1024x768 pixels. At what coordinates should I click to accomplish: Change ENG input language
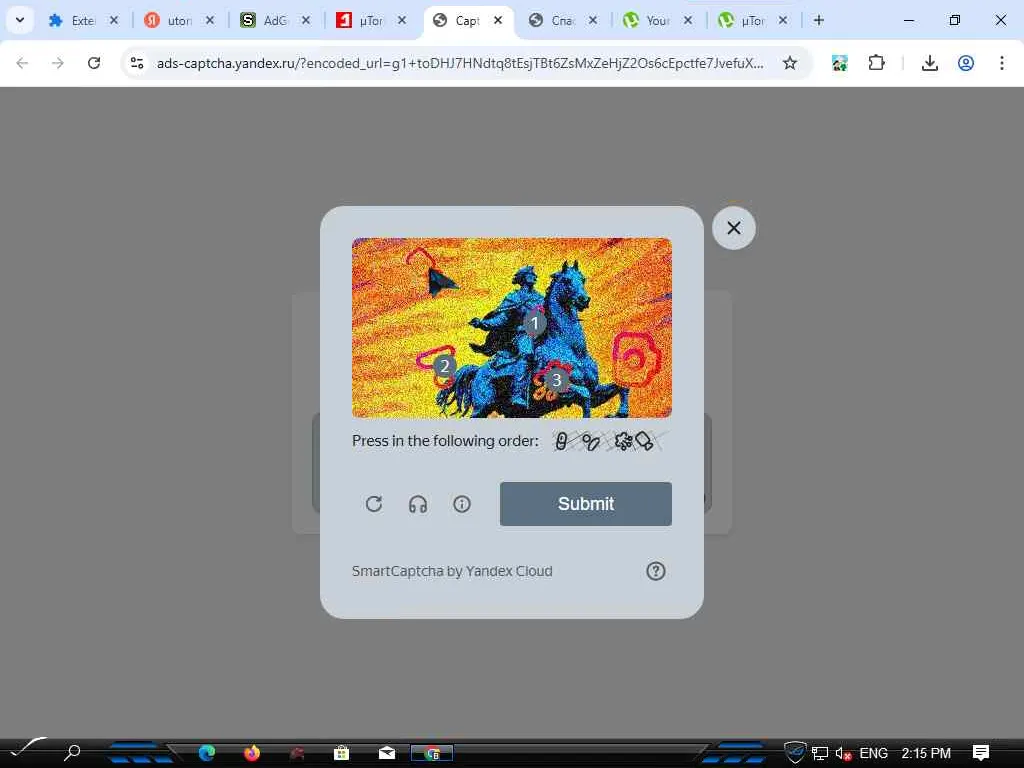pos(873,753)
